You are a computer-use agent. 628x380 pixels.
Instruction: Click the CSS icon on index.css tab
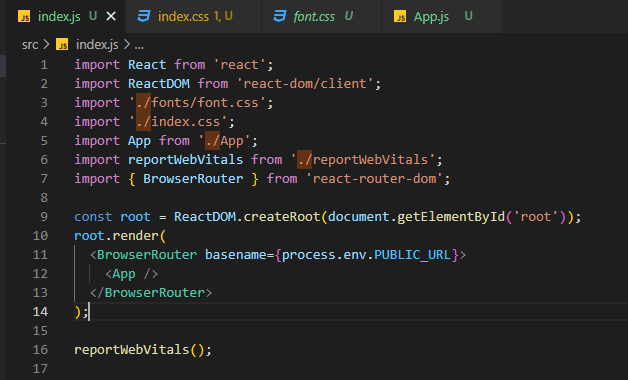(144, 16)
